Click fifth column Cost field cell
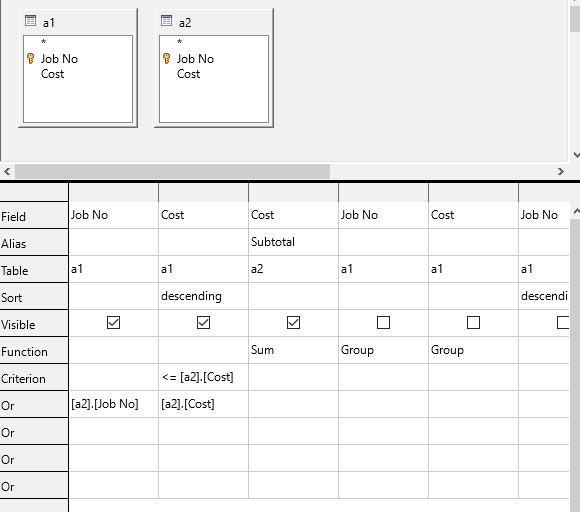The height and width of the screenshot is (512, 580). point(473,215)
